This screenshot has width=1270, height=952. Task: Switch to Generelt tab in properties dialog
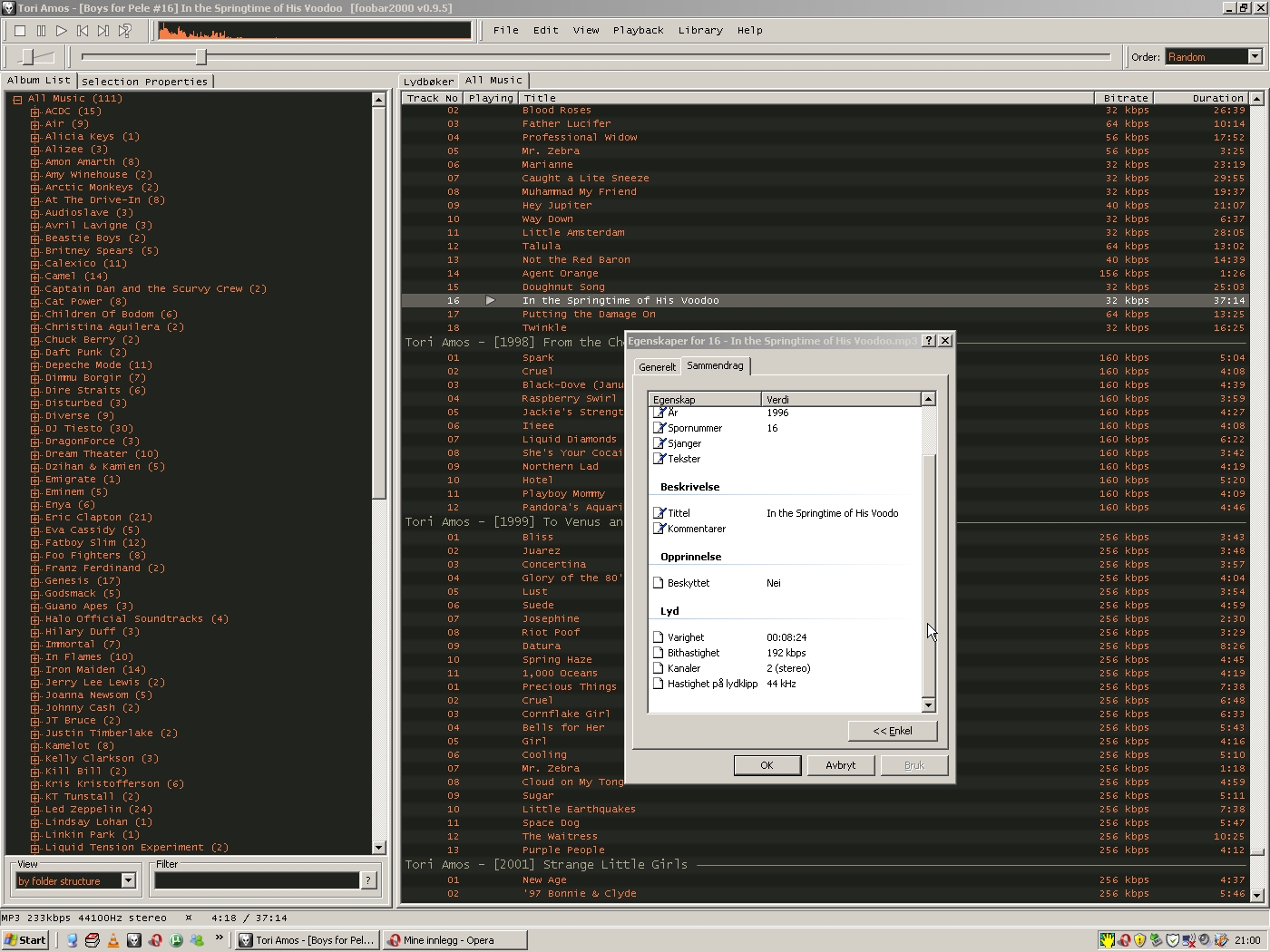[657, 367]
